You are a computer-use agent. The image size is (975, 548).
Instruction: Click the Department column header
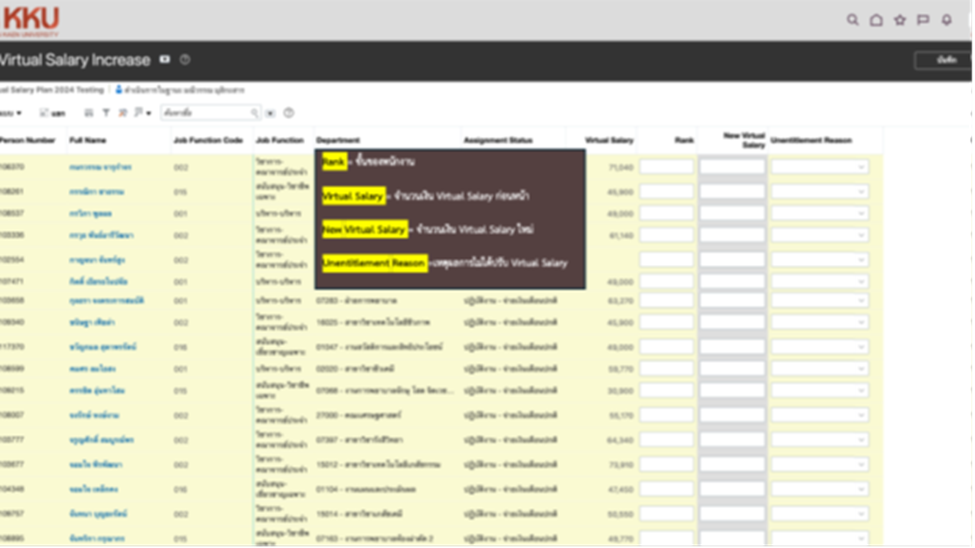point(338,141)
